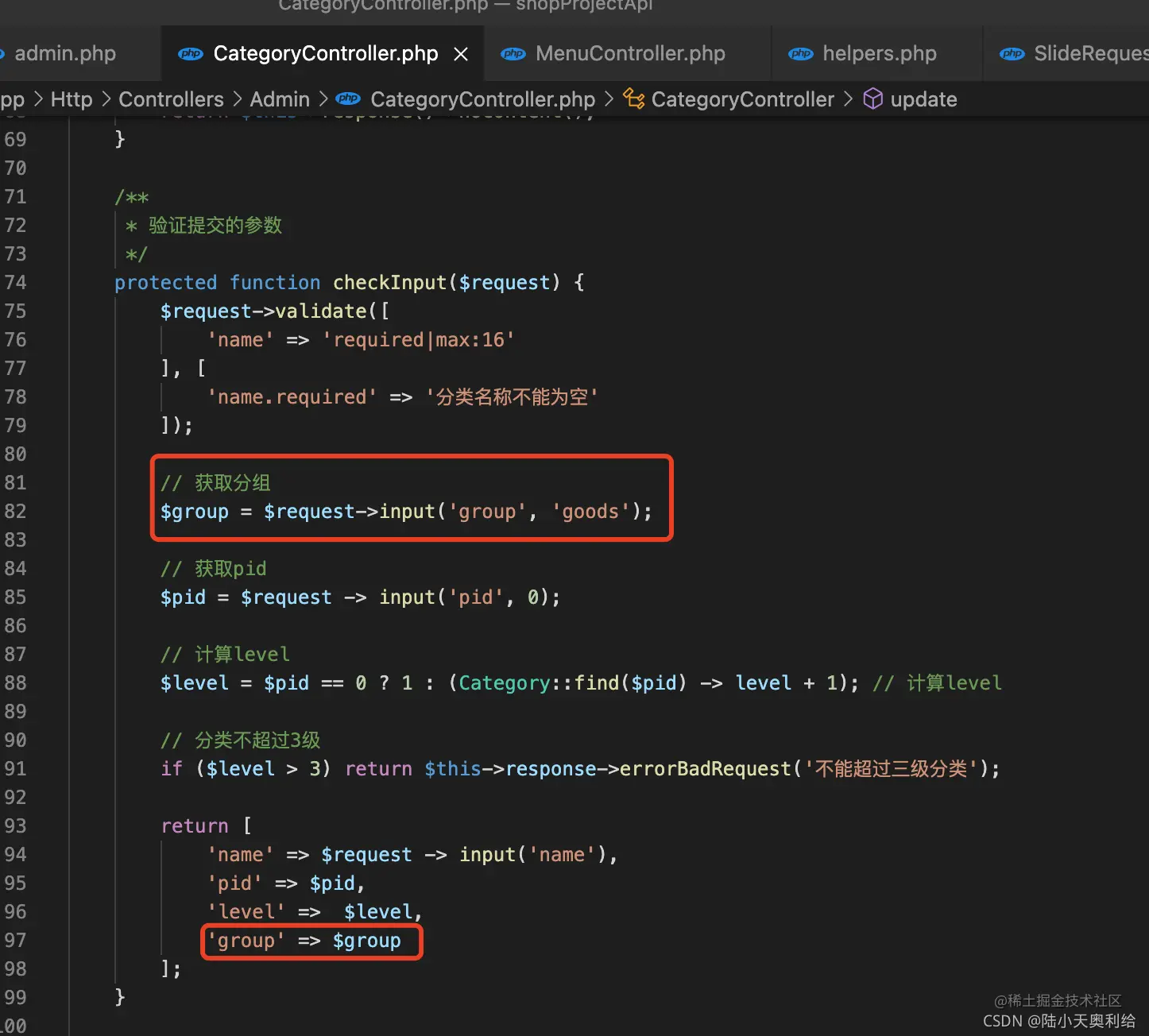Click the return keyword on line 93
1149x1036 pixels.
(195, 826)
